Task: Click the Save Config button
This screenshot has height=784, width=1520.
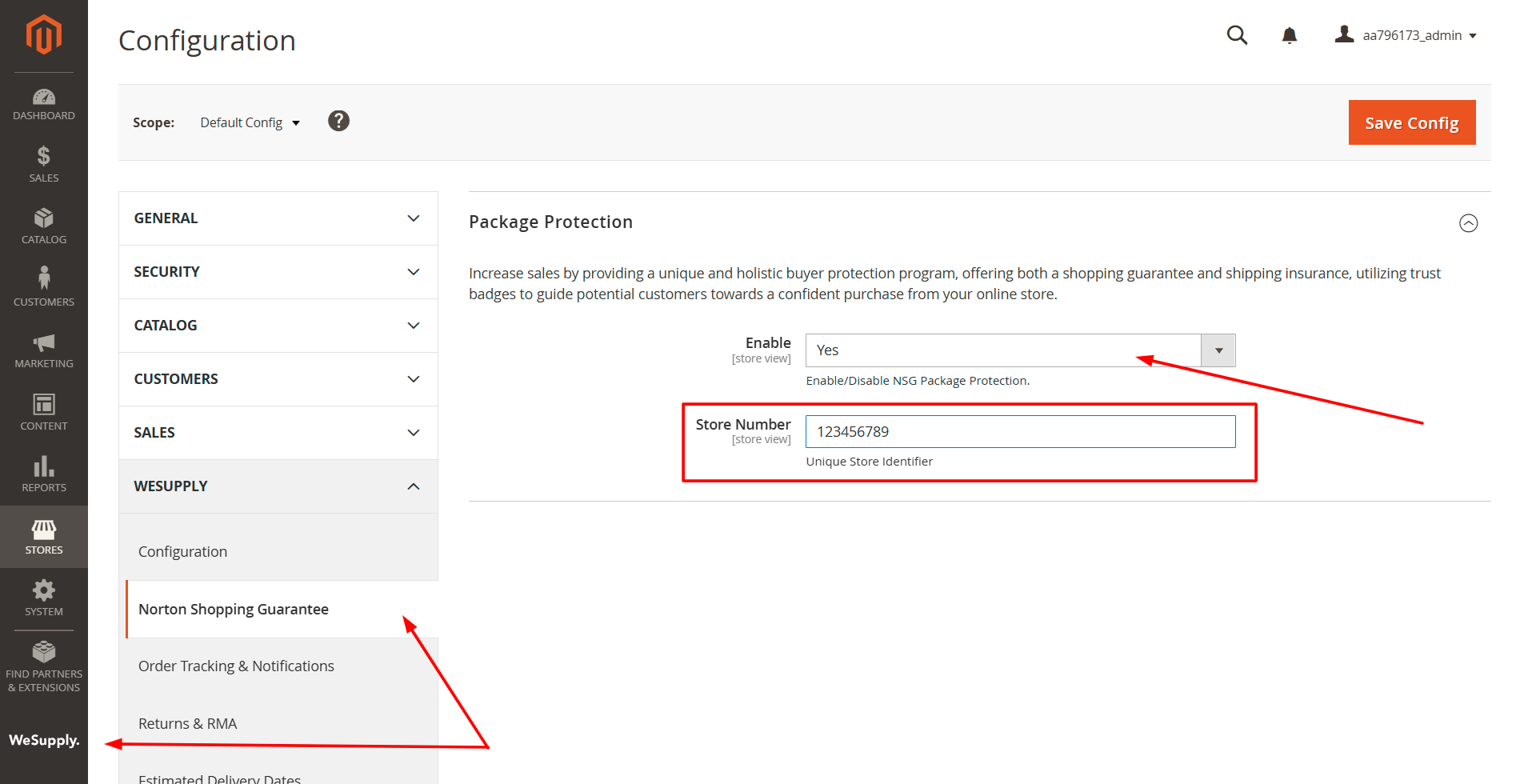Action: 1412,122
